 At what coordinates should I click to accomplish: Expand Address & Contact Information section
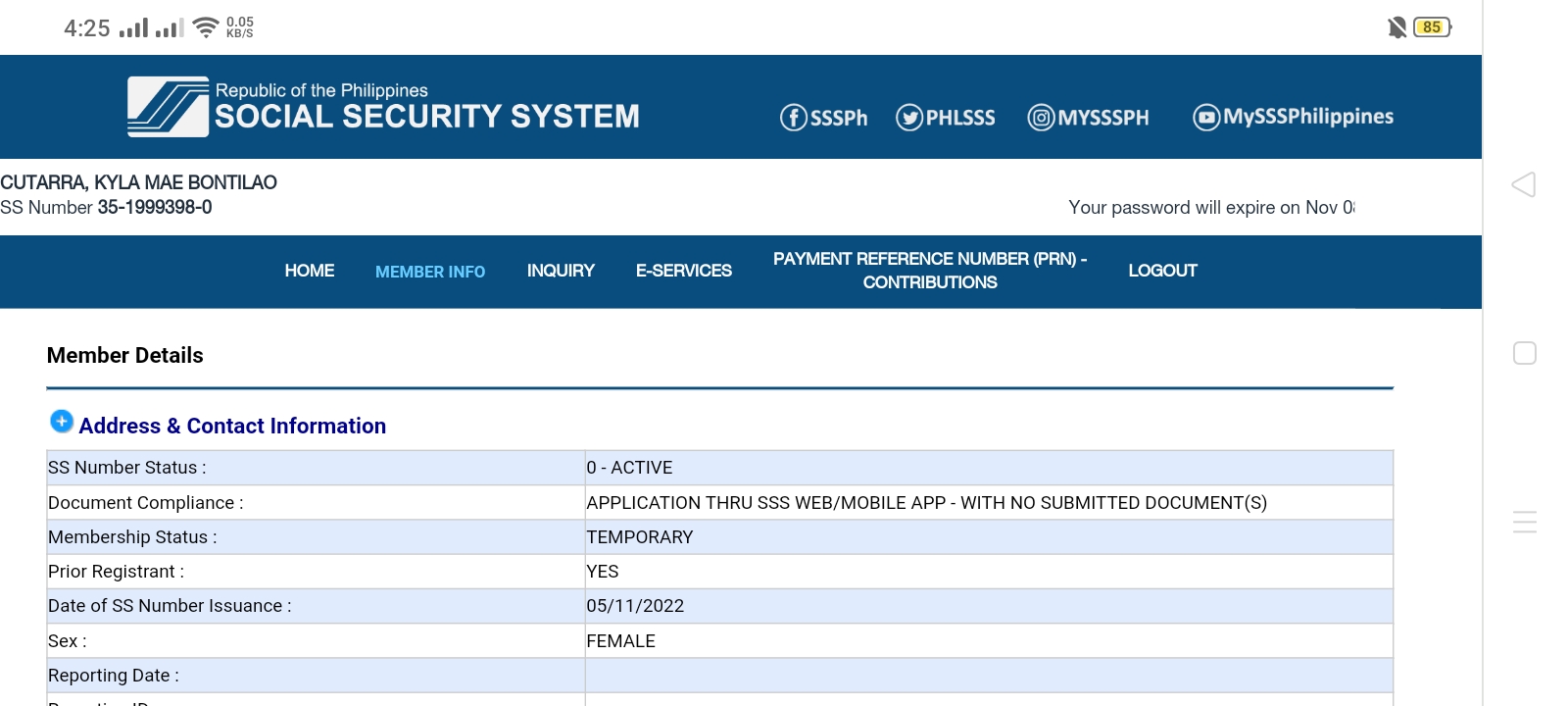click(x=62, y=422)
